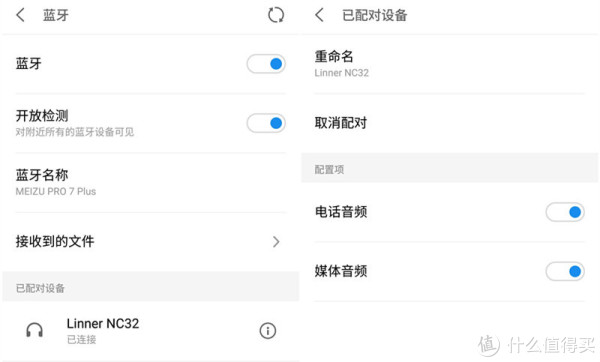600x362 pixels.
Task: Open the 接收到的文件 chevron arrow
Action: tap(276, 242)
